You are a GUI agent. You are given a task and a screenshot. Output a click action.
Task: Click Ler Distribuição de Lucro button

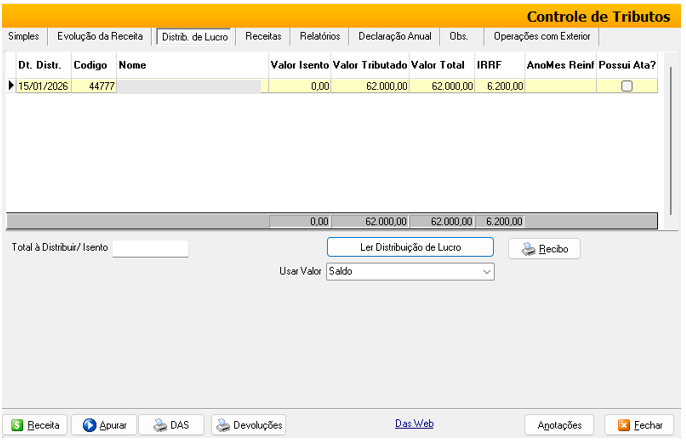pos(410,247)
